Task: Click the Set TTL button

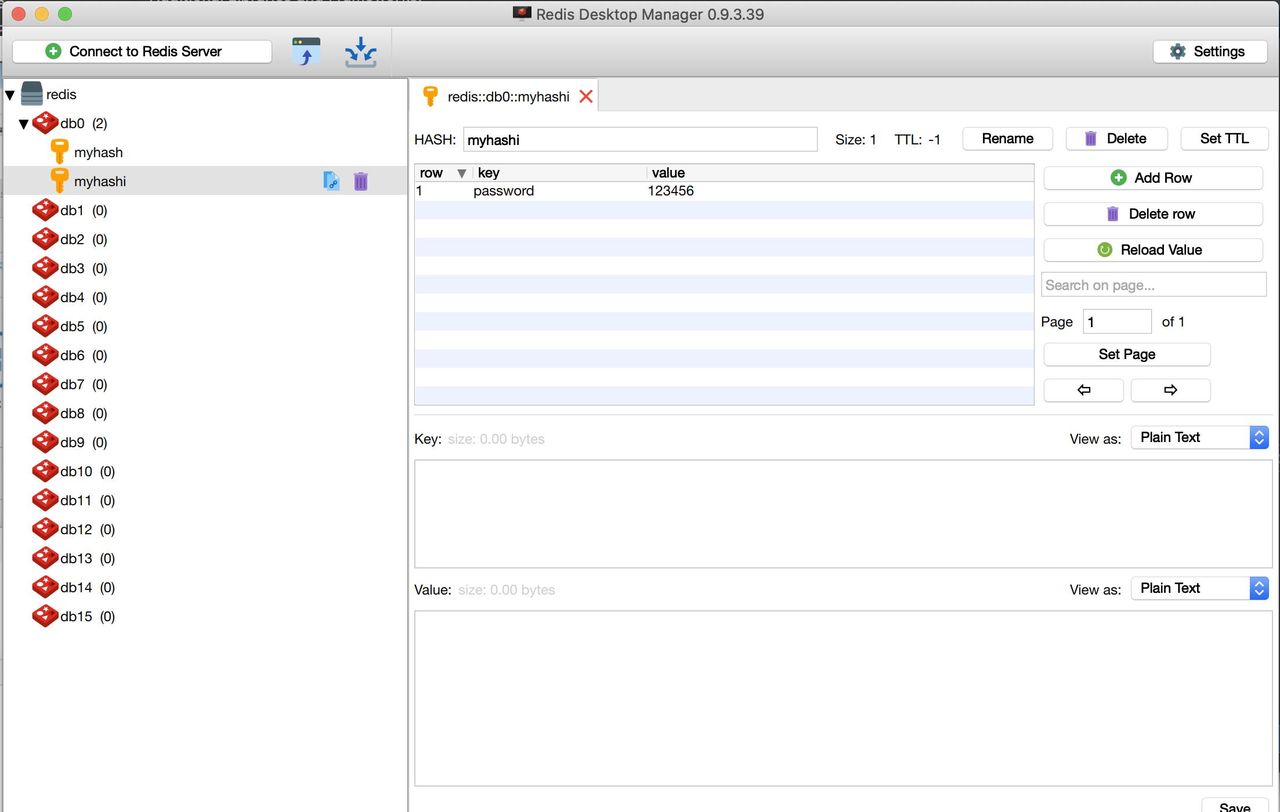Action: [1224, 139]
